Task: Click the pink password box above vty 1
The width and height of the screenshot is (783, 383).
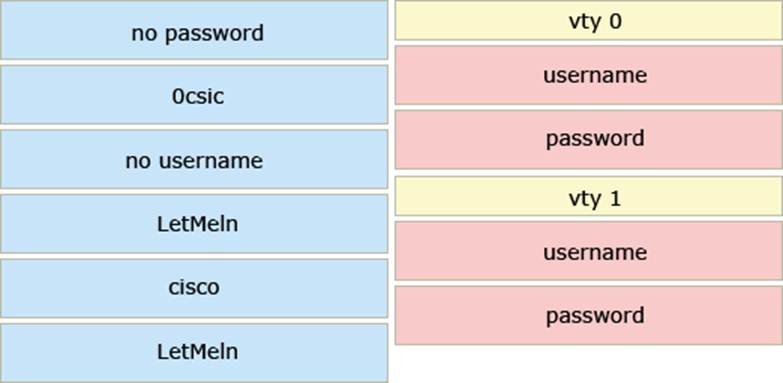Action: [589, 140]
